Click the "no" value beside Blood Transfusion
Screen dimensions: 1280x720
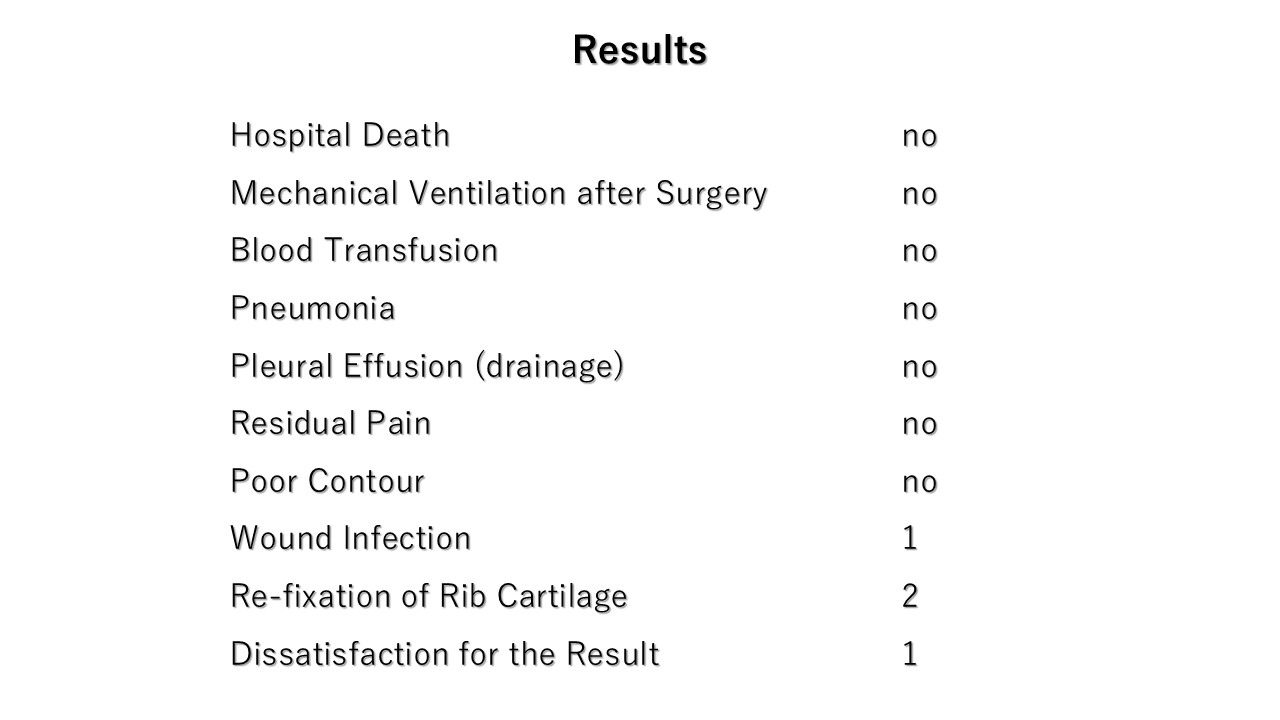[919, 251]
